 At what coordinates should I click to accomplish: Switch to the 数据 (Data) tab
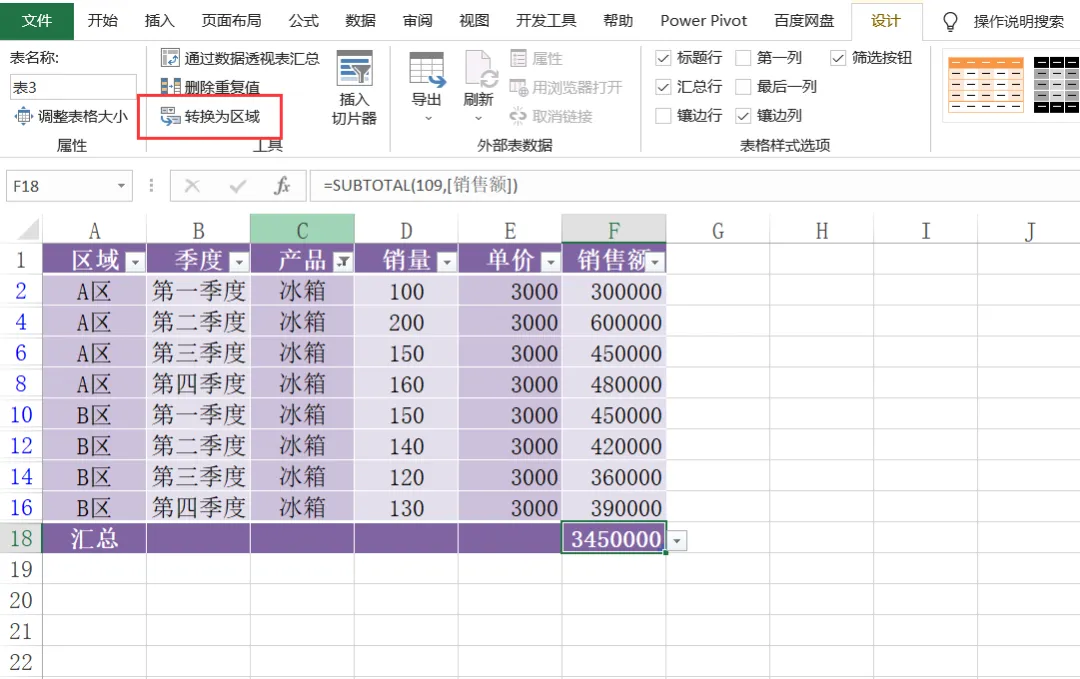coord(360,21)
